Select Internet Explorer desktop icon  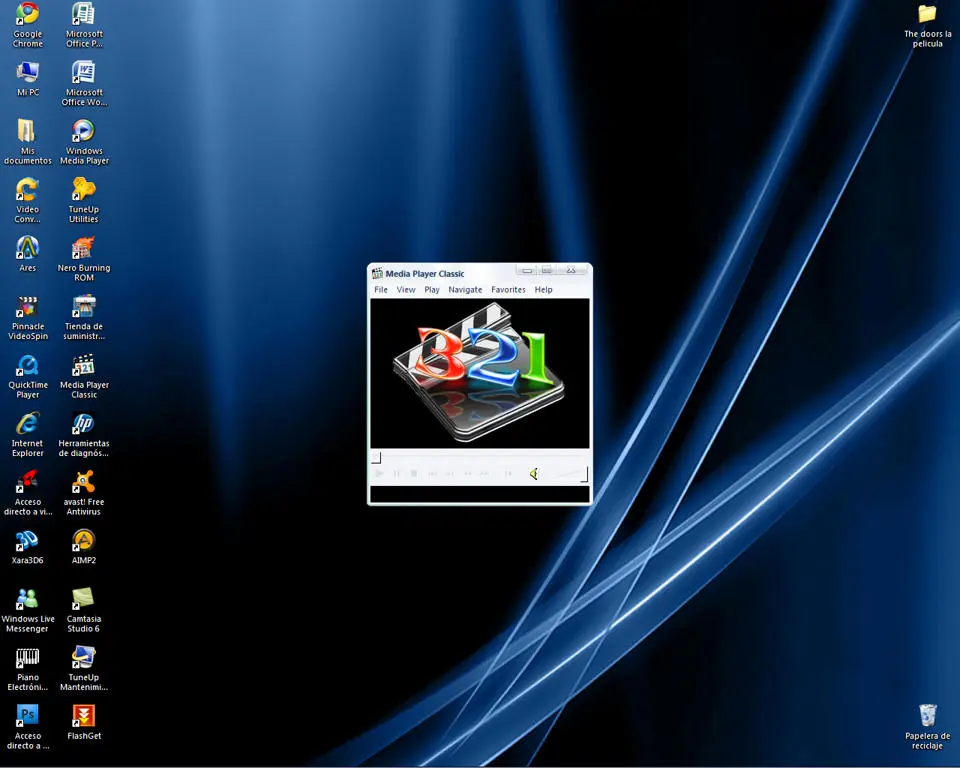pyautogui.click(x=28, y=434)
